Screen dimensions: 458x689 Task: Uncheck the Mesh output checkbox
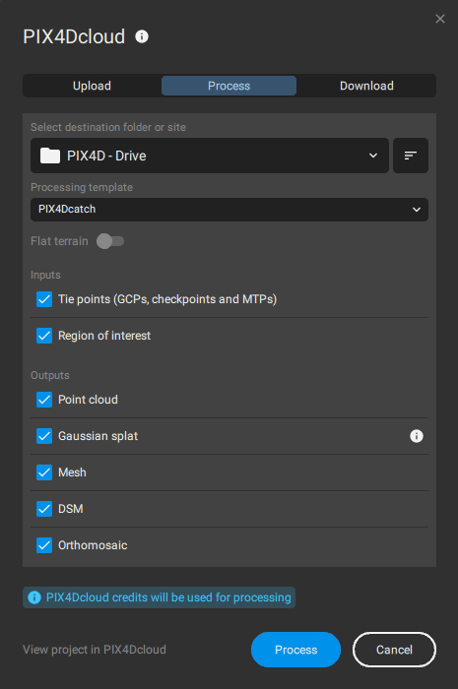click(x=44, y=472)
